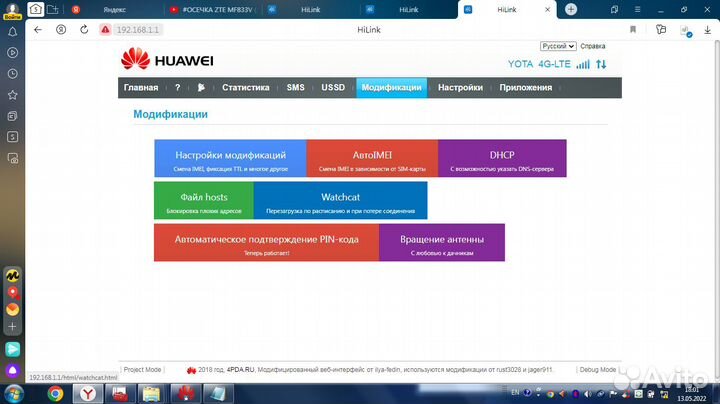Open the Huawei app taskbar button
The width and height of the screenshot is (720, 404).
coord(186,394)
